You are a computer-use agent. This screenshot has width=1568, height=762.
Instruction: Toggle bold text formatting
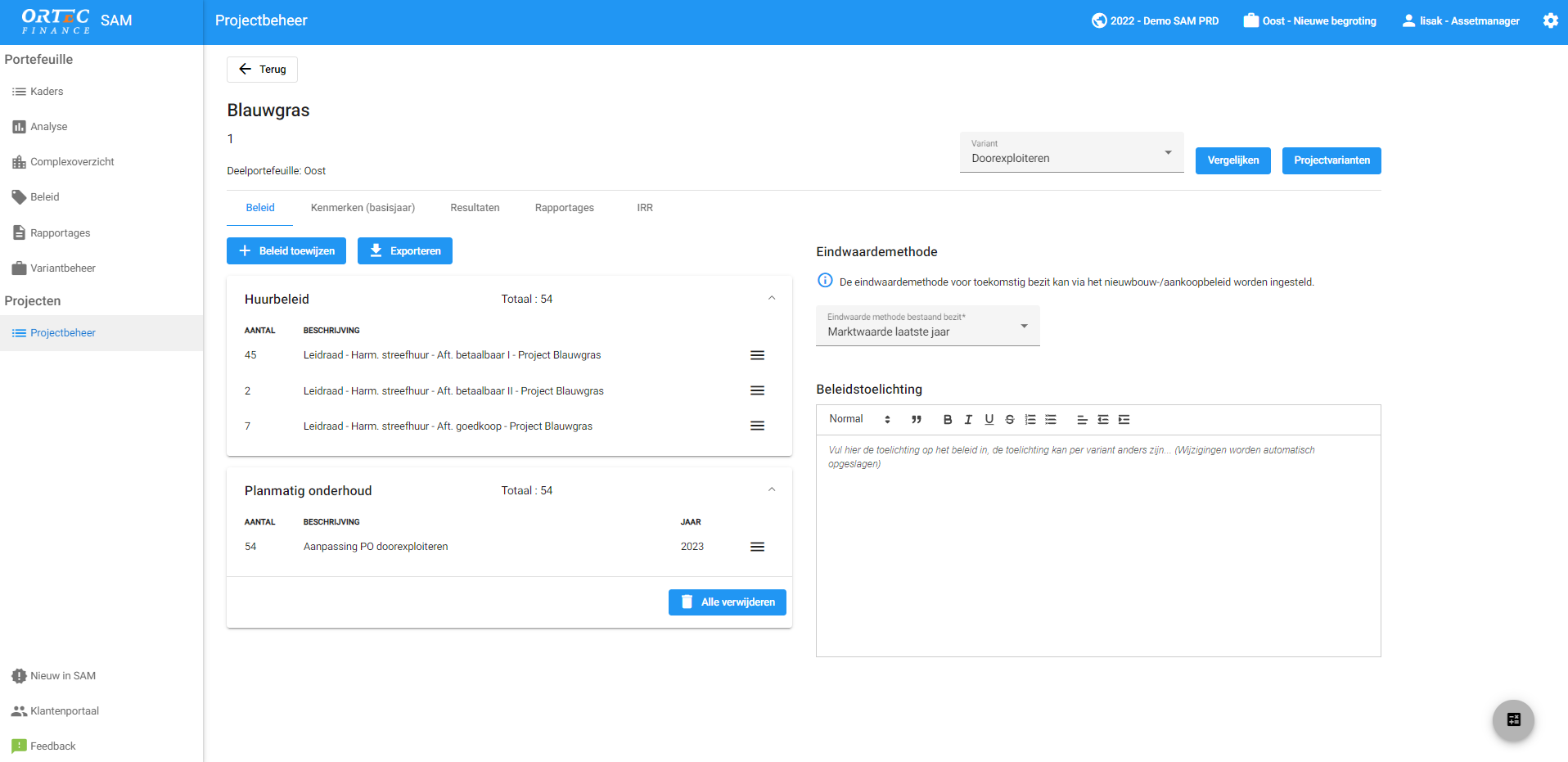pyautogui.click(x=948, y=420)
